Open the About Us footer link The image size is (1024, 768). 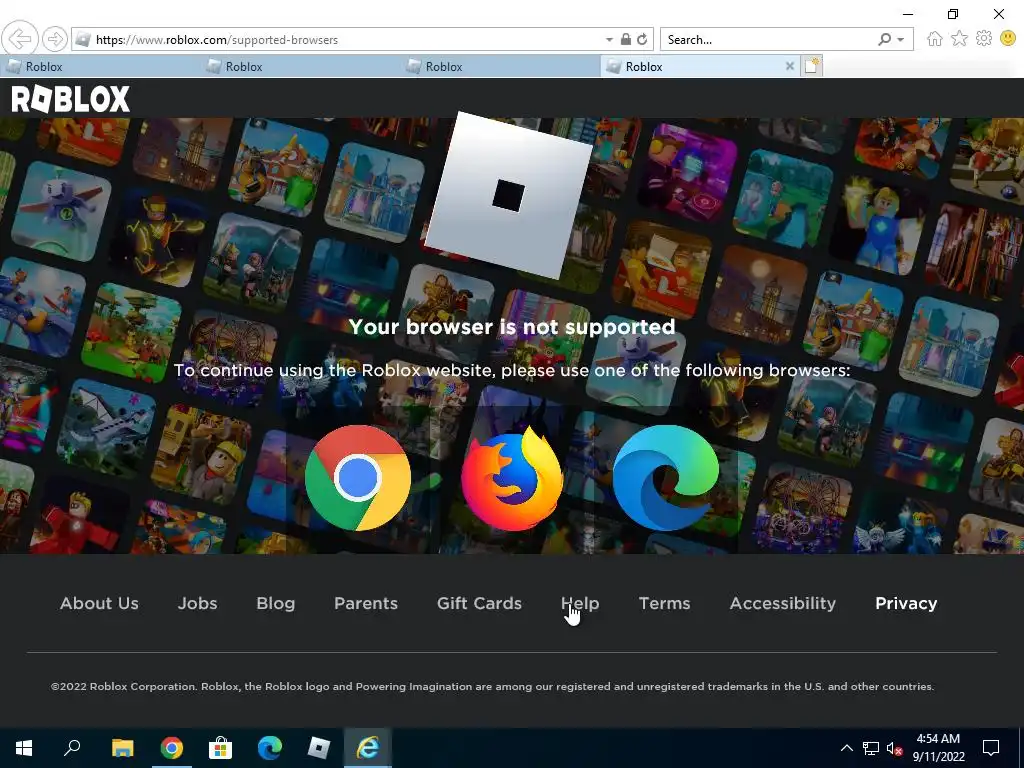[99, 603]
